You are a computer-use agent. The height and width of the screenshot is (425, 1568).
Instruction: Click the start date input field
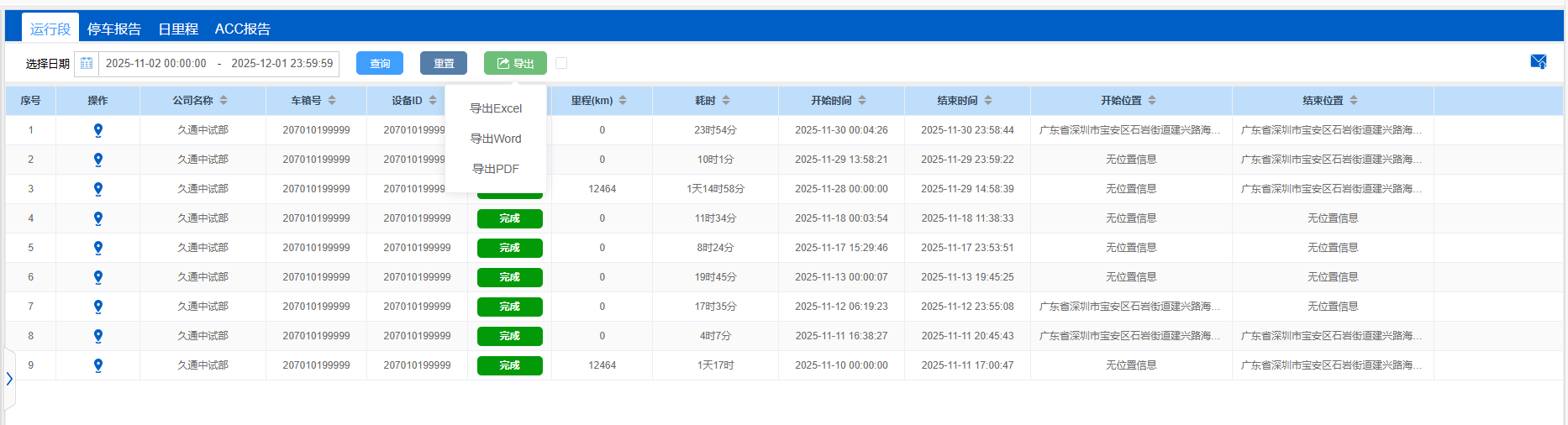tap(156, 64)
